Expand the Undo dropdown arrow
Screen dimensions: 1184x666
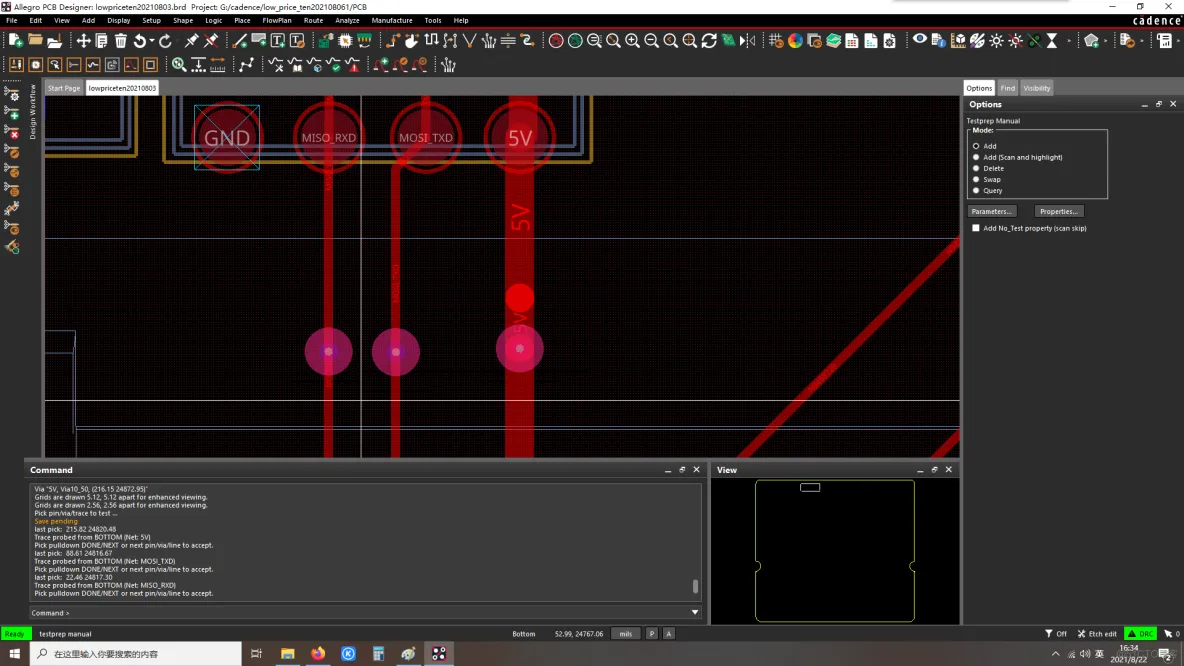point(152,41)
